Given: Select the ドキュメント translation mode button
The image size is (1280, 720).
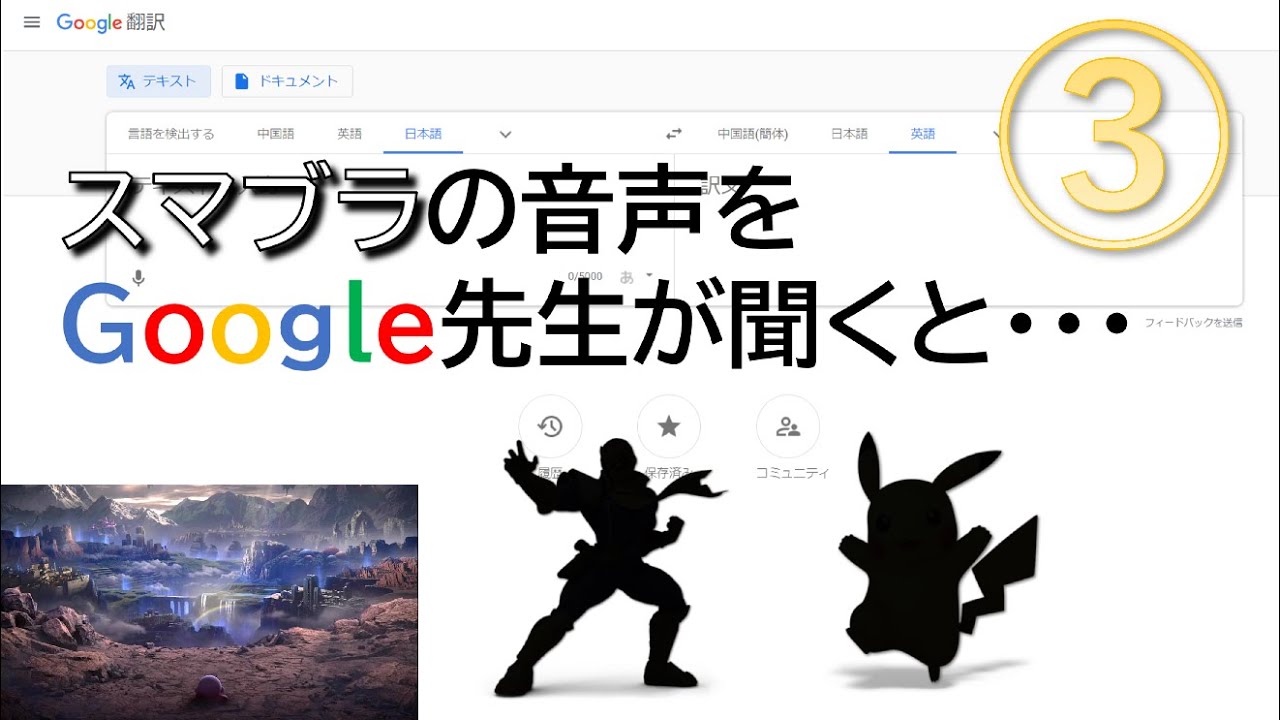Looking at the screenshot, I should (x=287, y=81).
